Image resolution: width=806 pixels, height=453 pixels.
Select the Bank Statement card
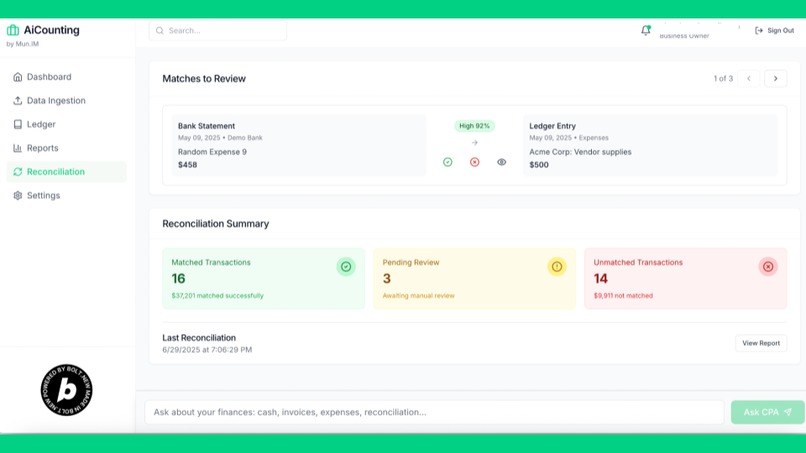(299, 146)
